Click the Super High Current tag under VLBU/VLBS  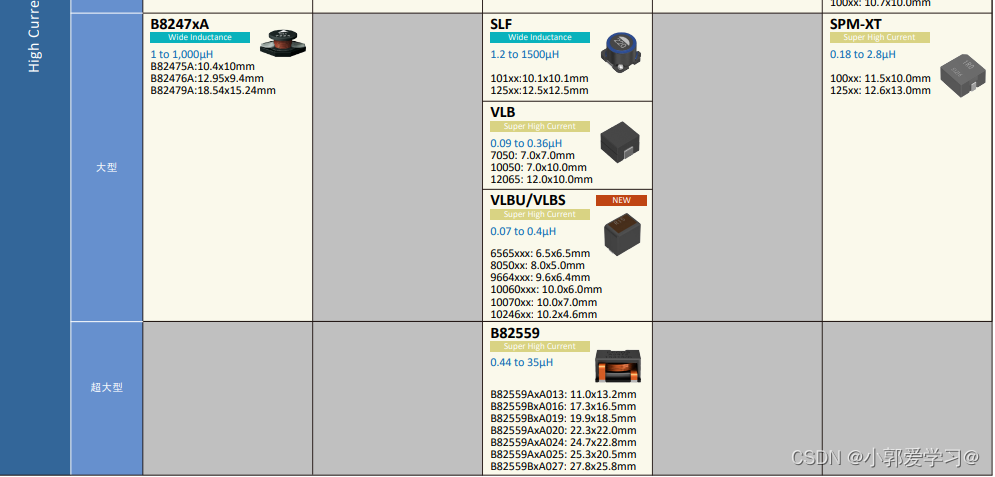click(x=540, y=214)
